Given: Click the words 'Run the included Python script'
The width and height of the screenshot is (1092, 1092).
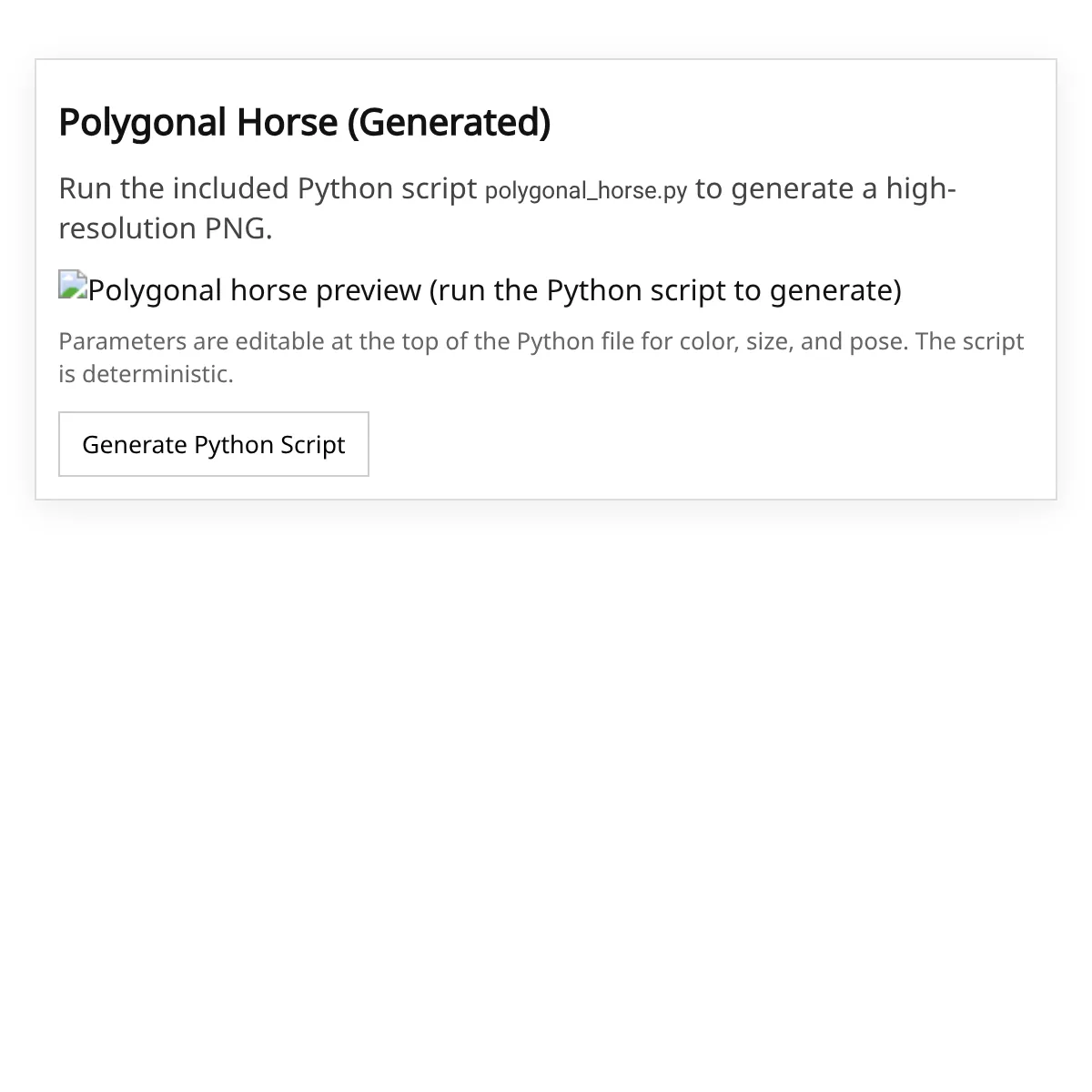Looking at the screenshot, I should [268, 188].
